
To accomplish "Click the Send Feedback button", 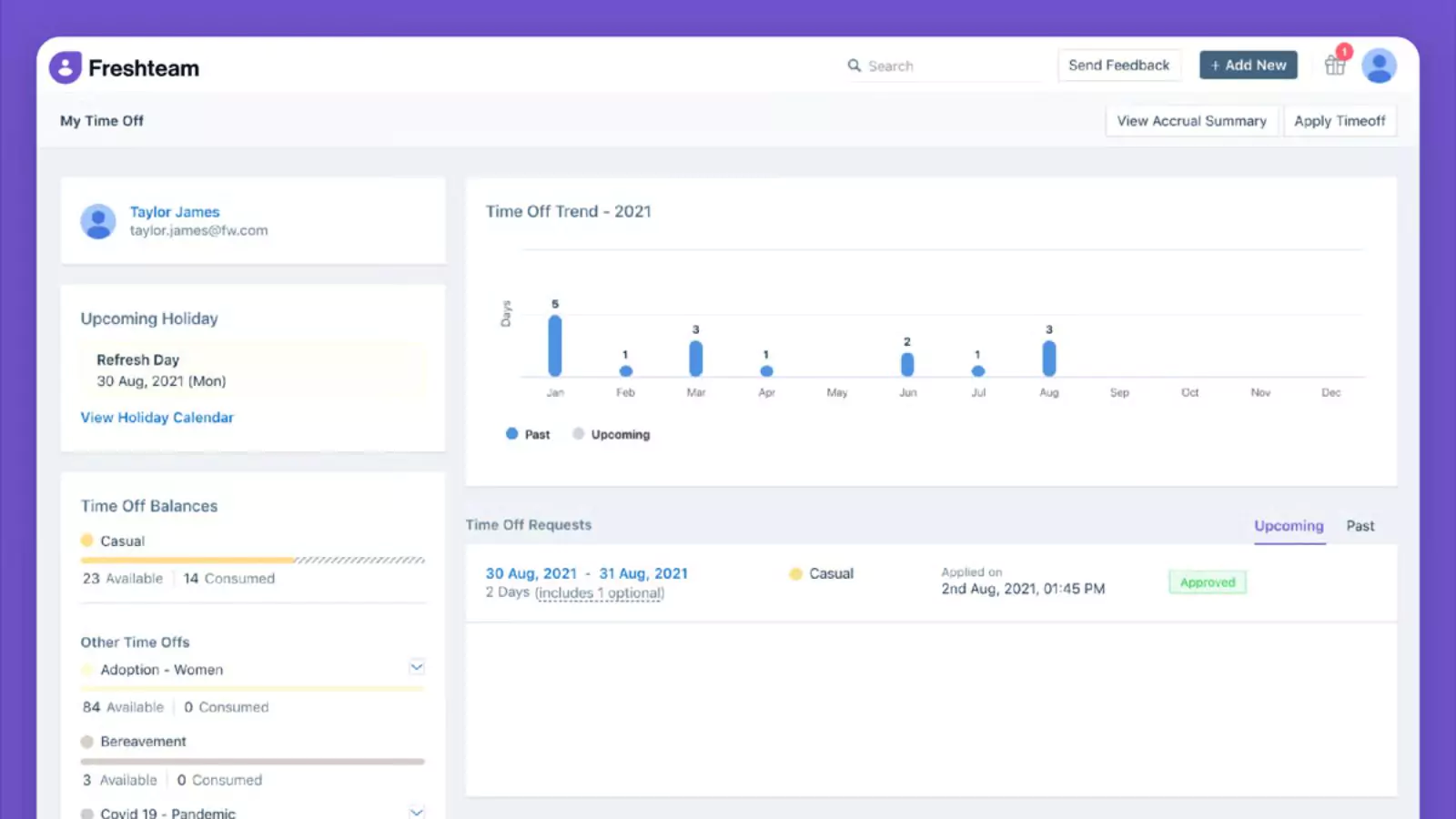I will pos(1119,66).
